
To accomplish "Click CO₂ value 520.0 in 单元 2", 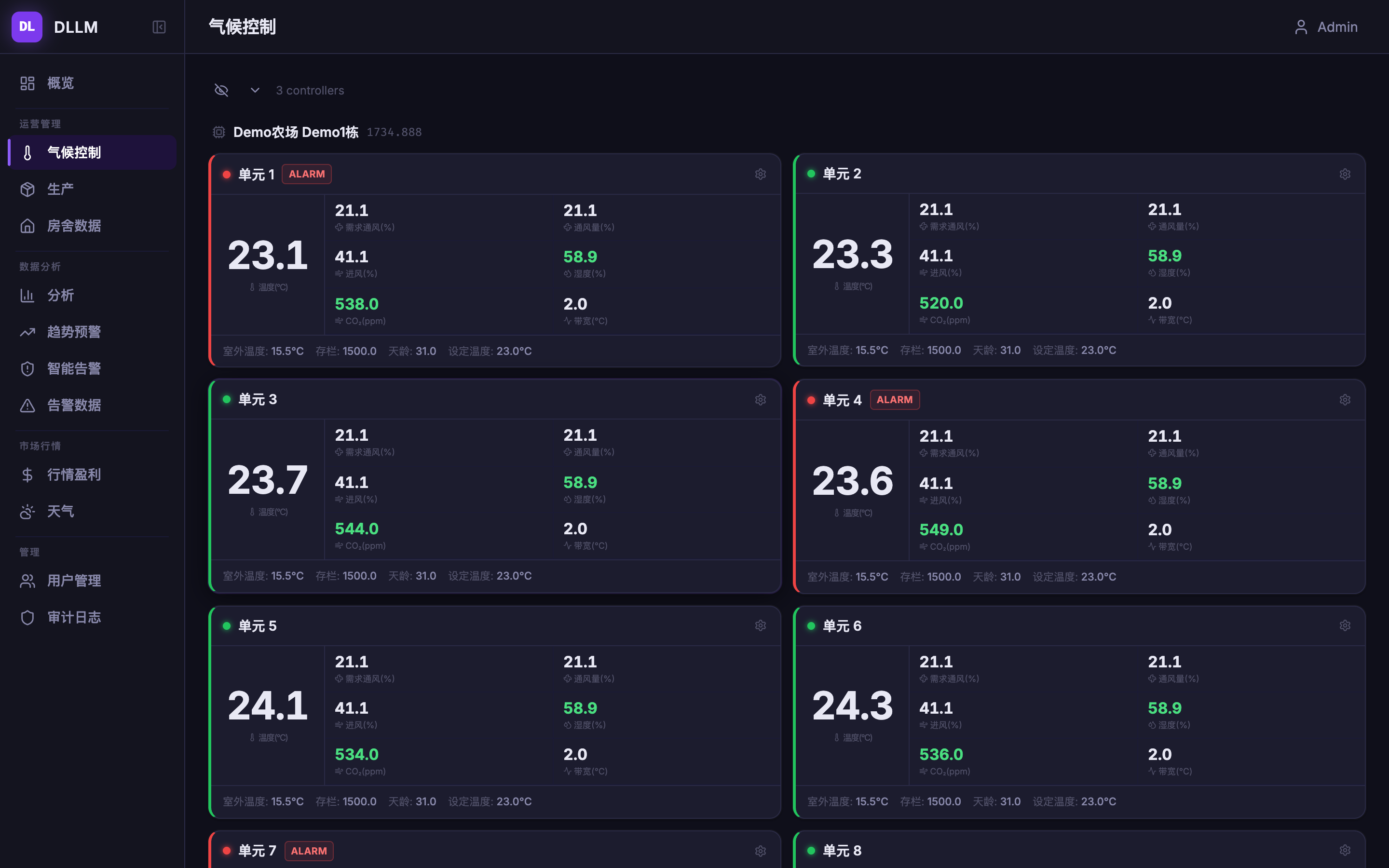I will point(941,302).
